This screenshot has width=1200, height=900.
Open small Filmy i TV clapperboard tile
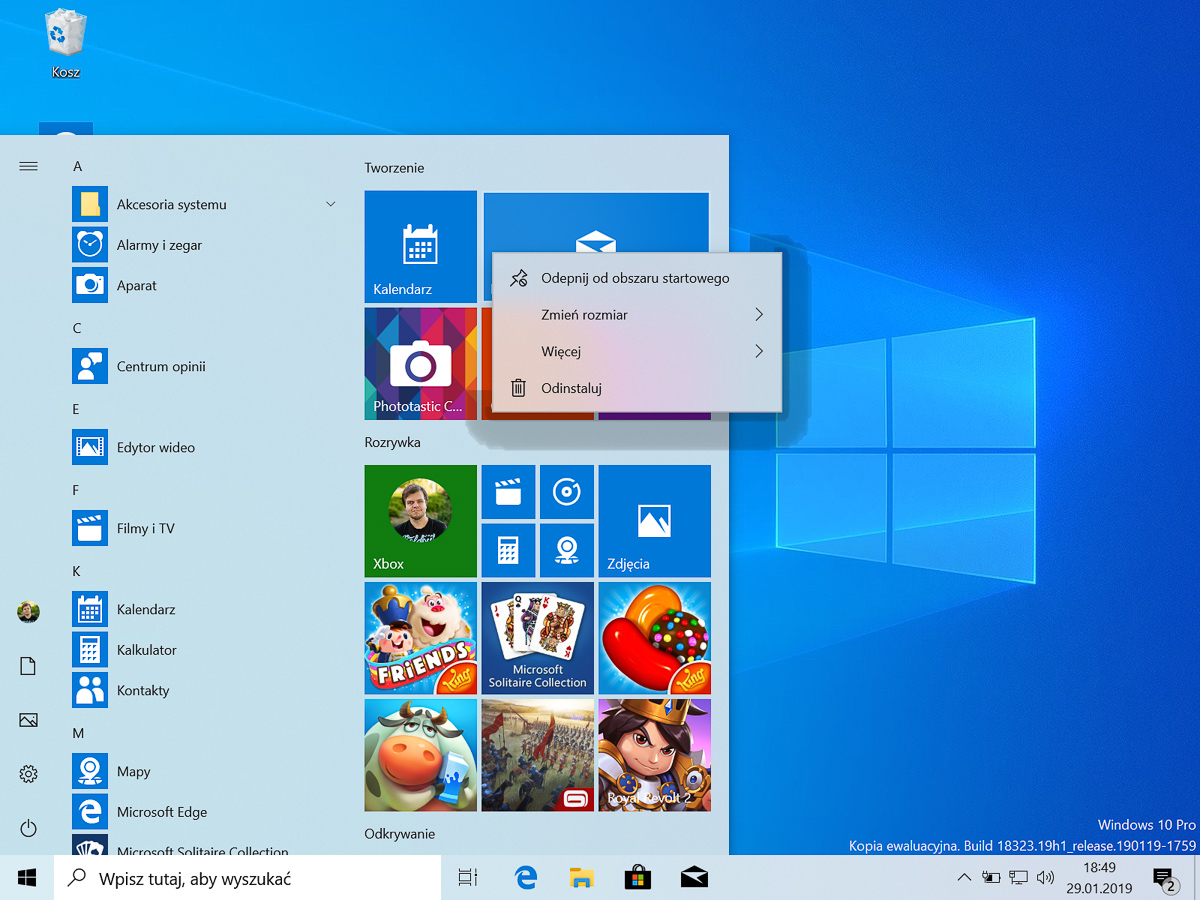(x=509, y=492)
